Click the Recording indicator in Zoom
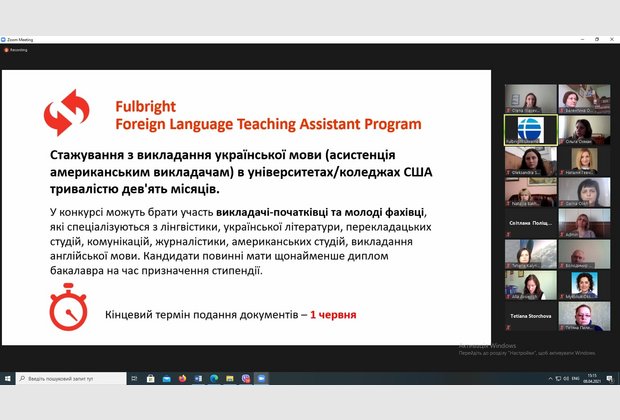The image size is (620, 420). click(16, 50)
